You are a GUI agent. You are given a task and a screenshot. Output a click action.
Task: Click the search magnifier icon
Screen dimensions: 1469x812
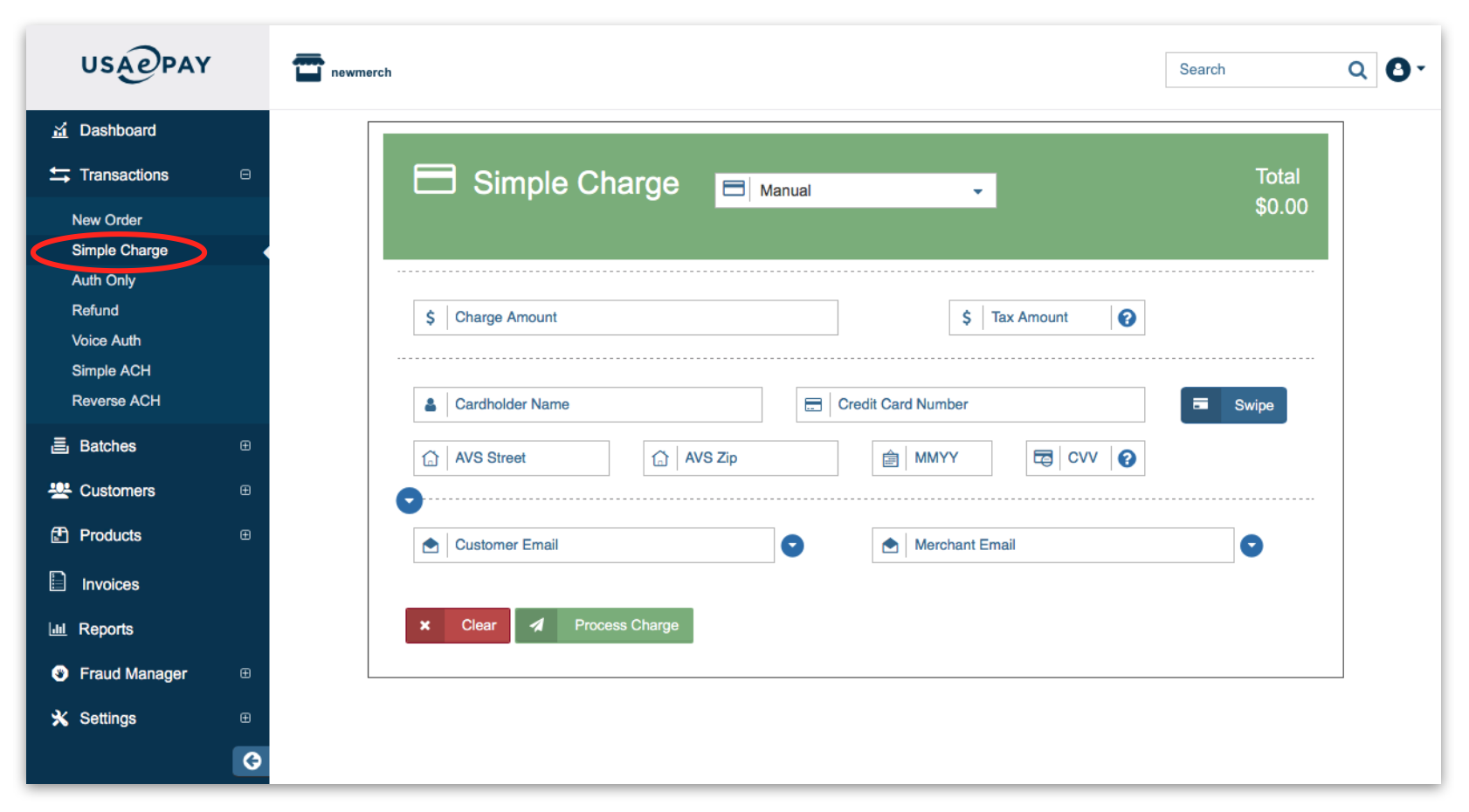pos(1356,70)
